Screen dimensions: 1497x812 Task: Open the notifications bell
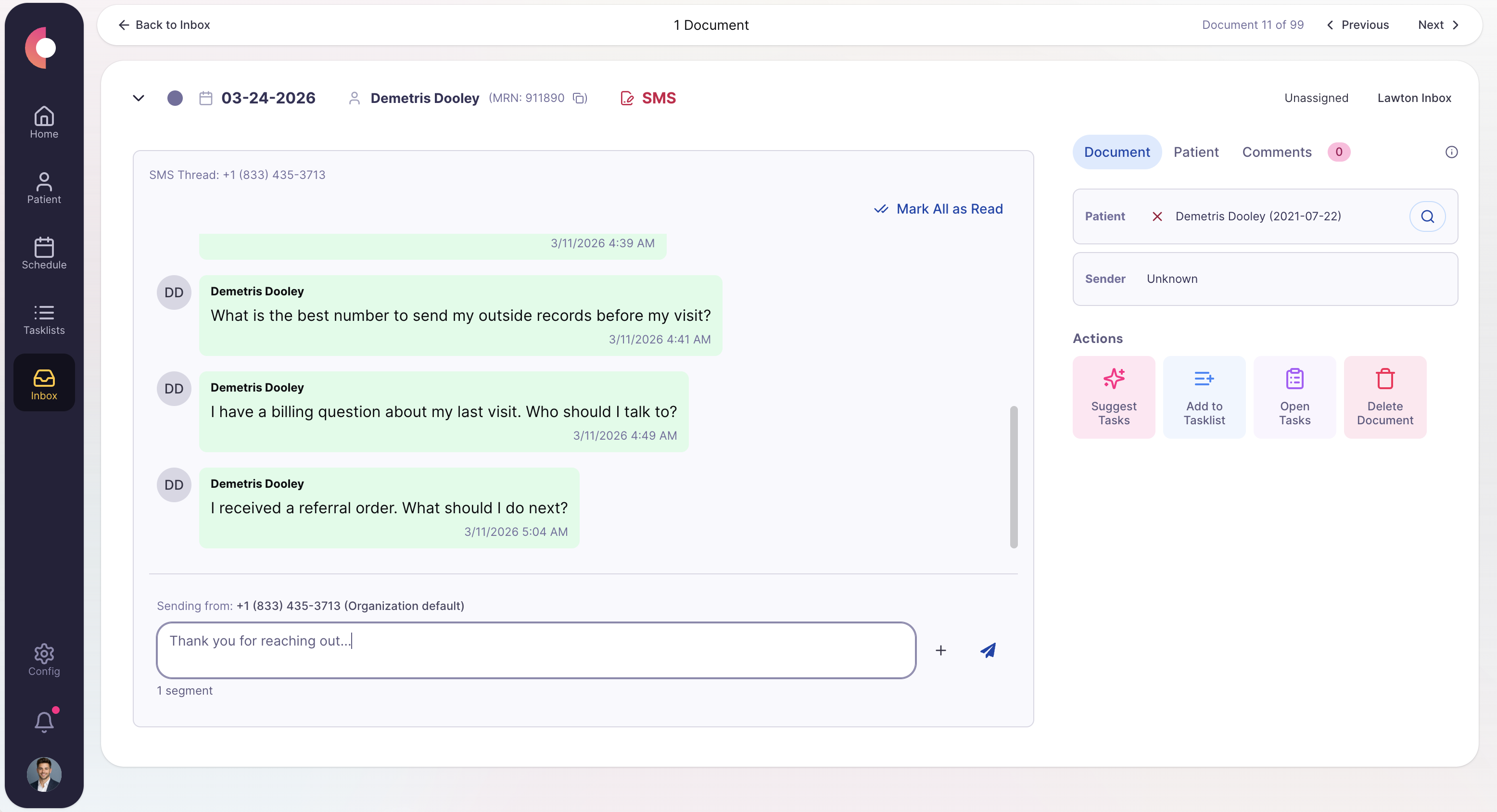point(44,722)
